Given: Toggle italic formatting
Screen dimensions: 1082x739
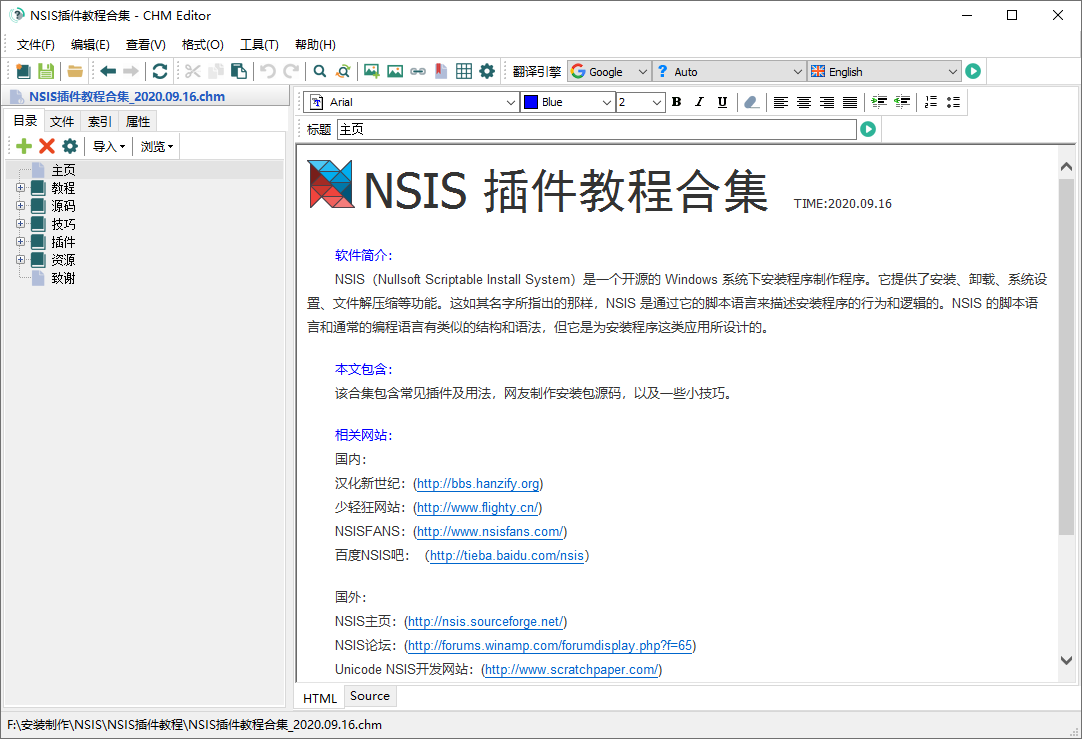Looking at the screenshot, I should click(x=699, y=102).
